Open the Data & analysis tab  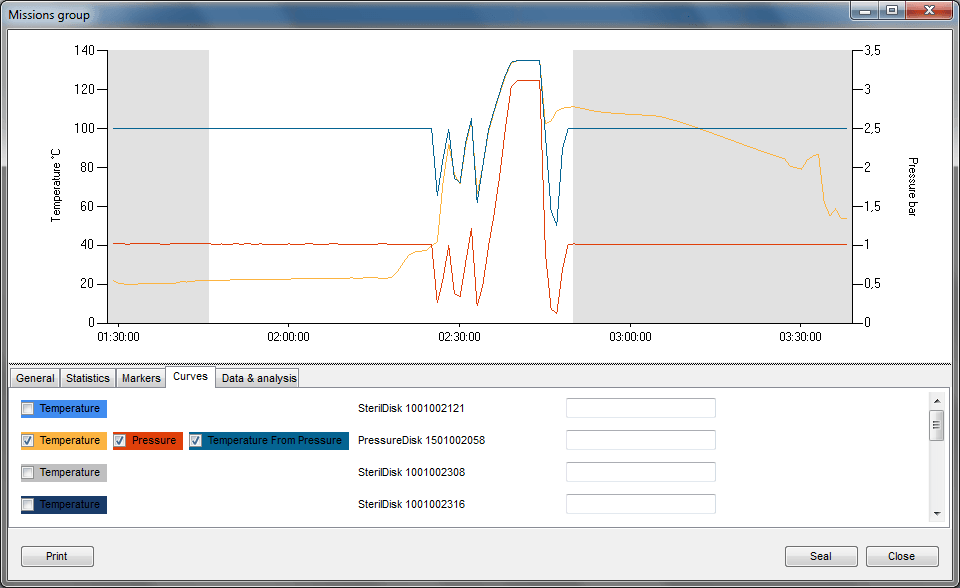point(258,377)
